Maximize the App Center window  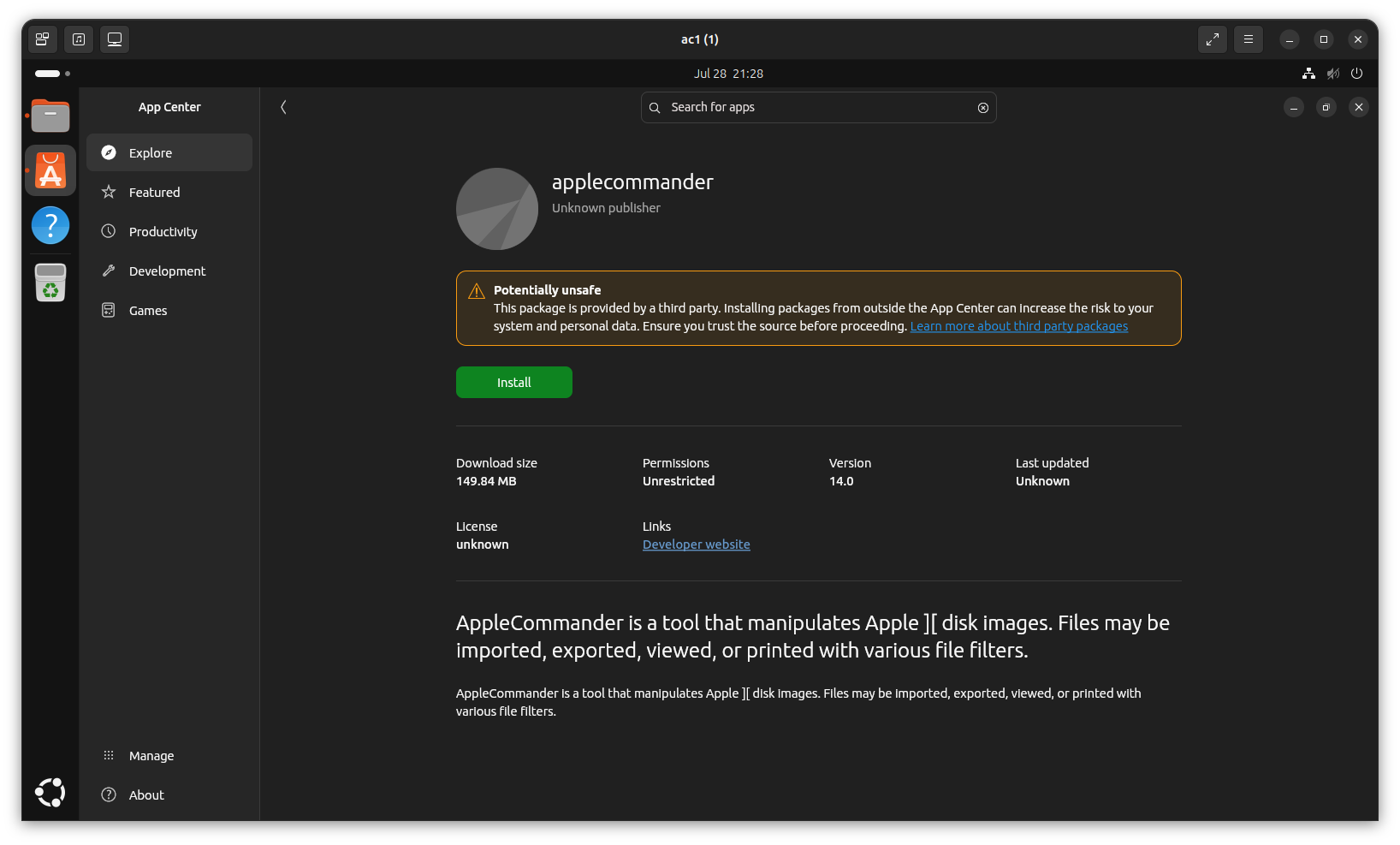click(x=1326, y=107)
